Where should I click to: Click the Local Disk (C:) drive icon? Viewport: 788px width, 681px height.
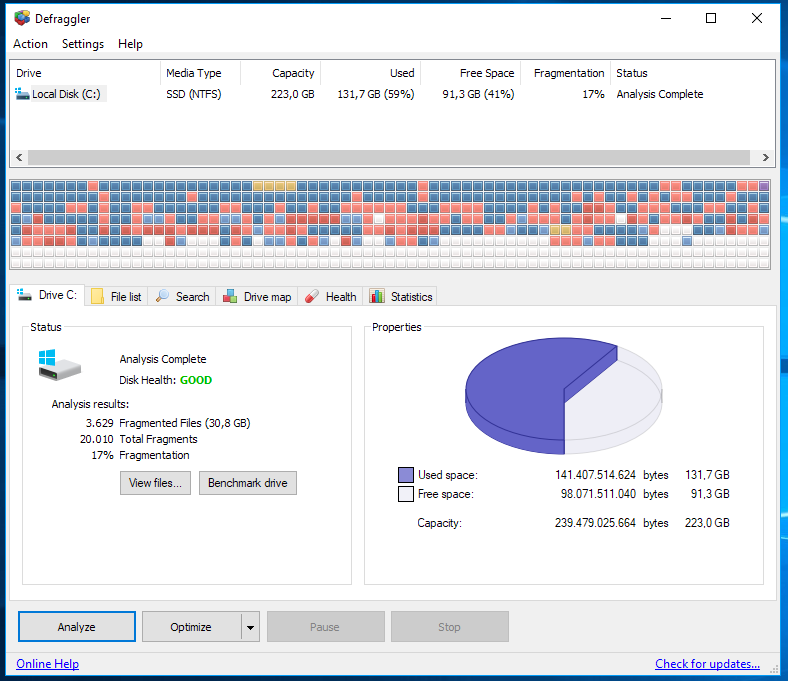point(22,94)
